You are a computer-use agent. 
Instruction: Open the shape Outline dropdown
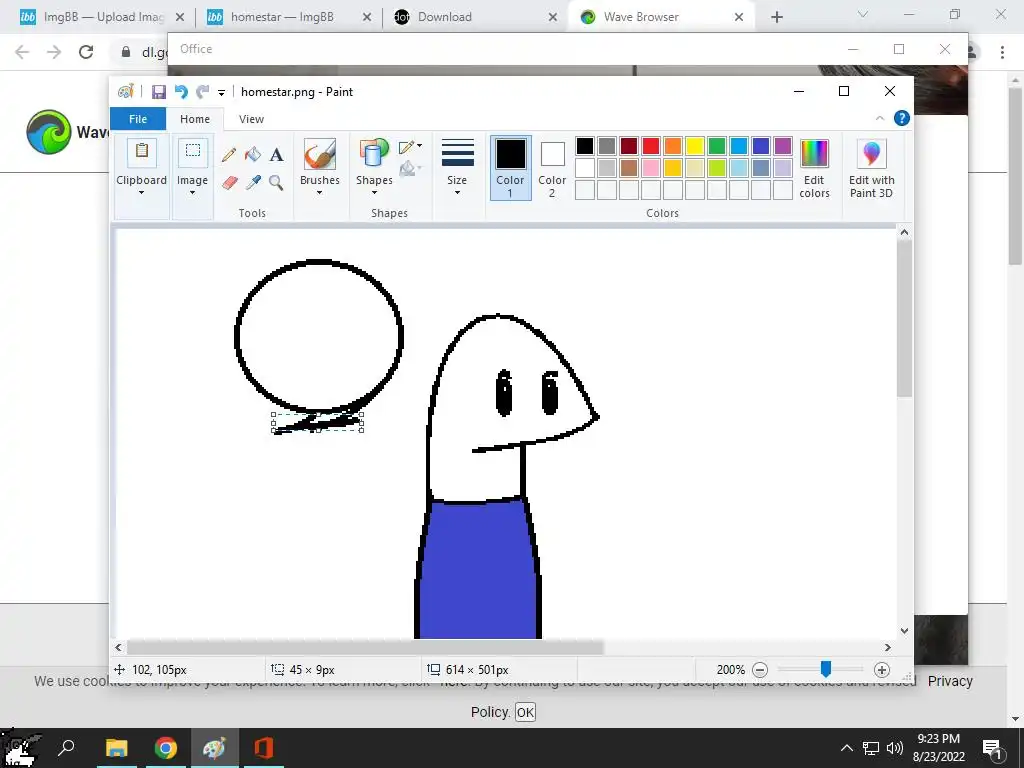410,146
